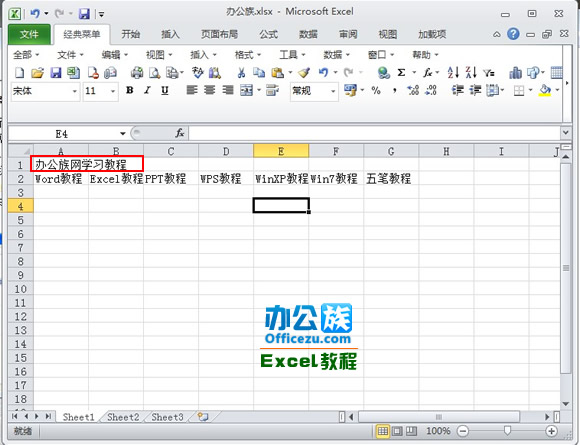580x445 pixels.
Task: Align text right in cell
Action: [x=228, y=90]
